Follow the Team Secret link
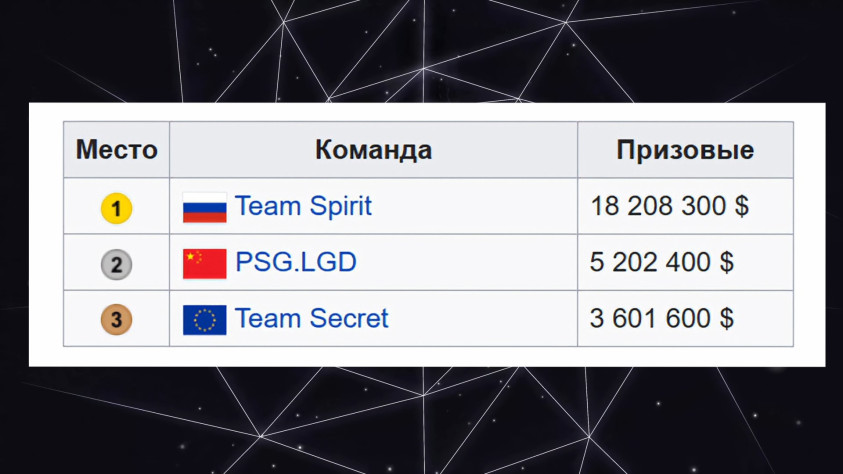 [311, 319]
